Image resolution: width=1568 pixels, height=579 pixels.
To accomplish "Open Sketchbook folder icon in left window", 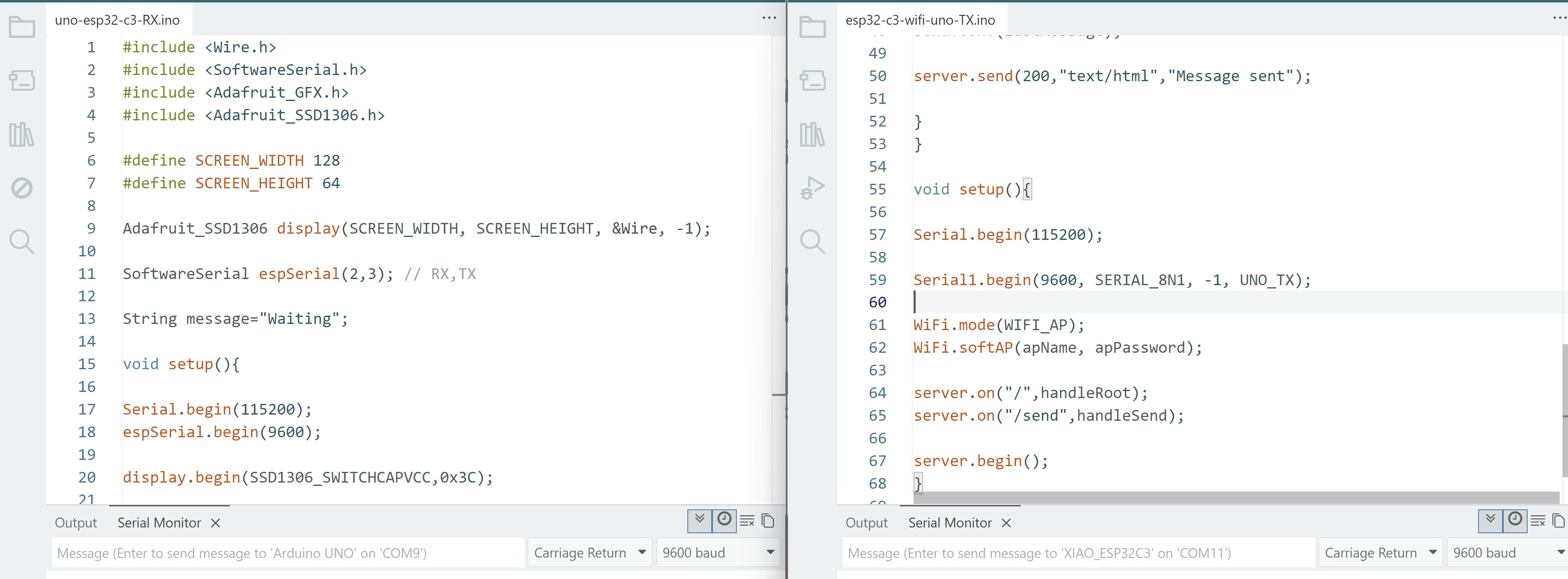I will pos(22,27).
